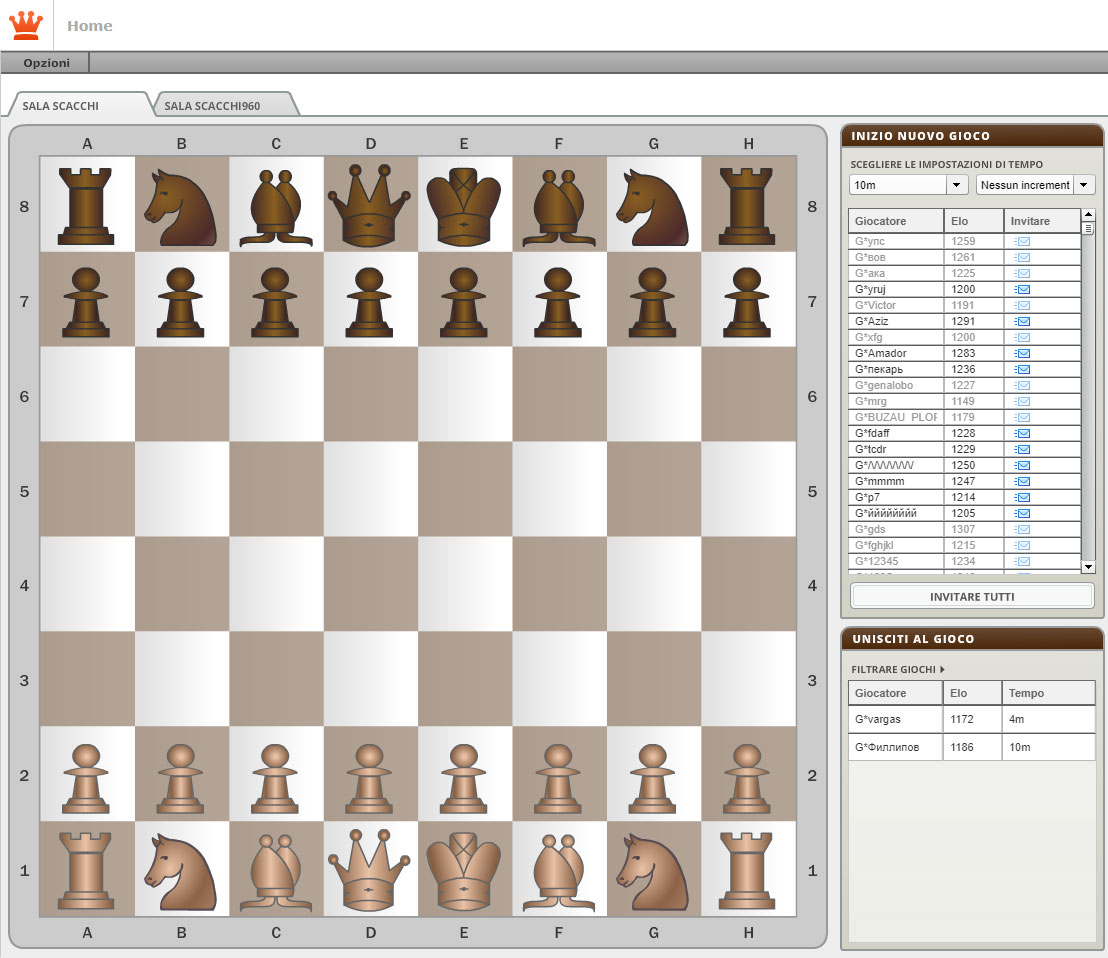Sort invite list by Elo column
The image size is (1108, 958).
[x=973, y=221]
